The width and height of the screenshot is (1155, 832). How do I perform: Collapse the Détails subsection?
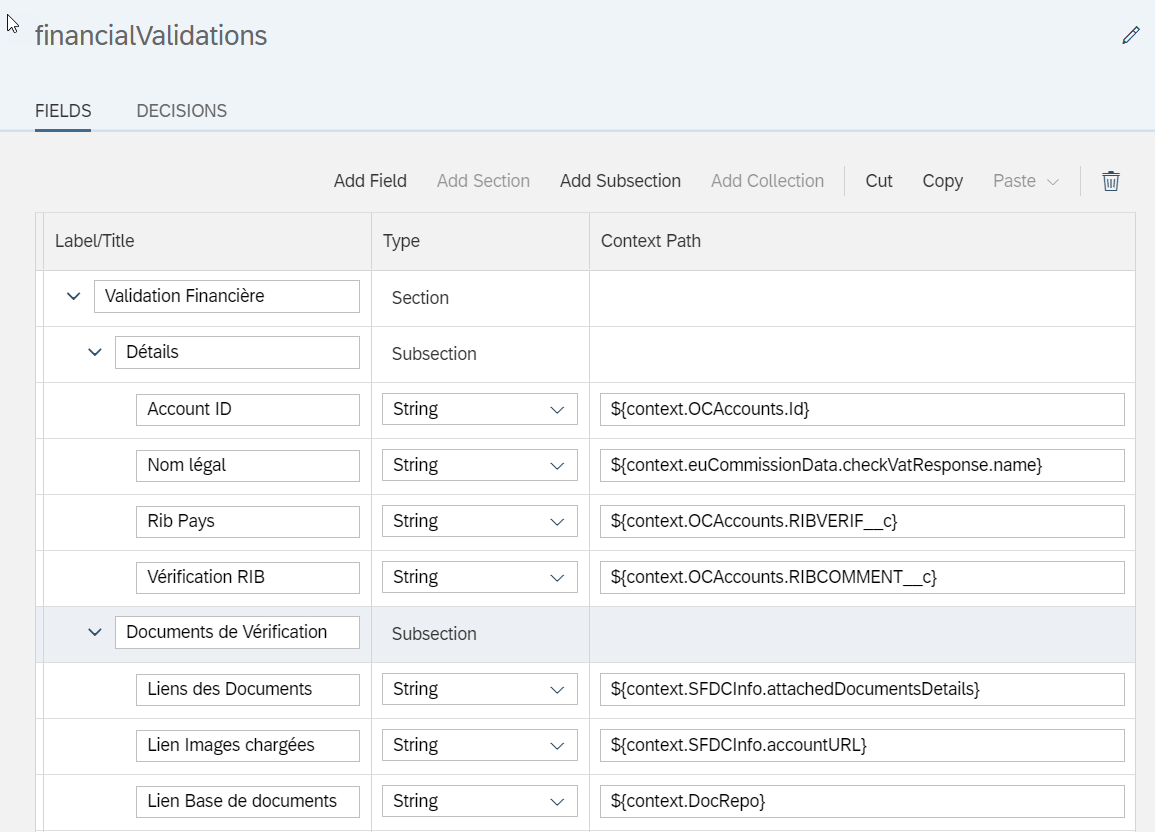pyautogui.click(x=95, y=352)
